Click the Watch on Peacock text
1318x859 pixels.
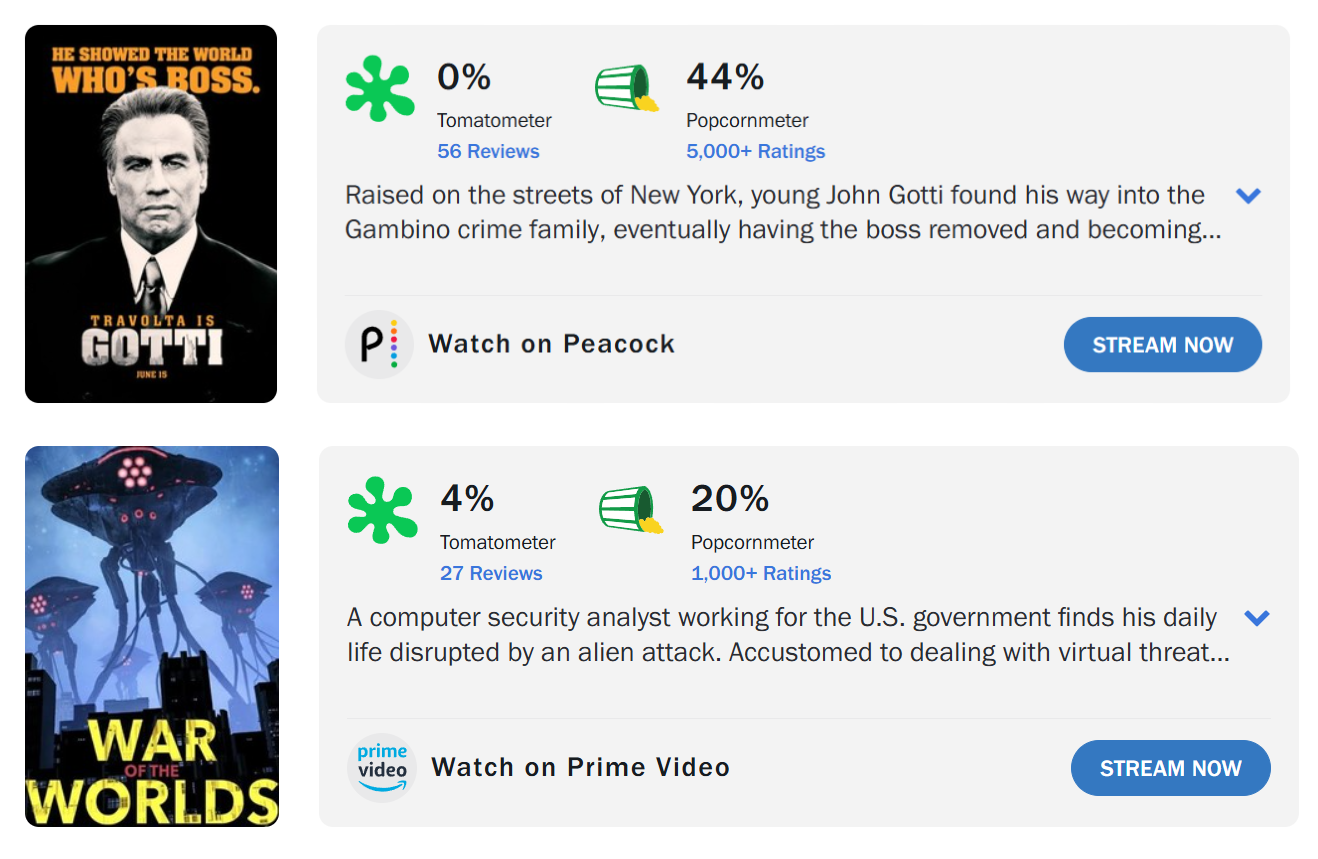pyautogui.click(x=552, y=344)
